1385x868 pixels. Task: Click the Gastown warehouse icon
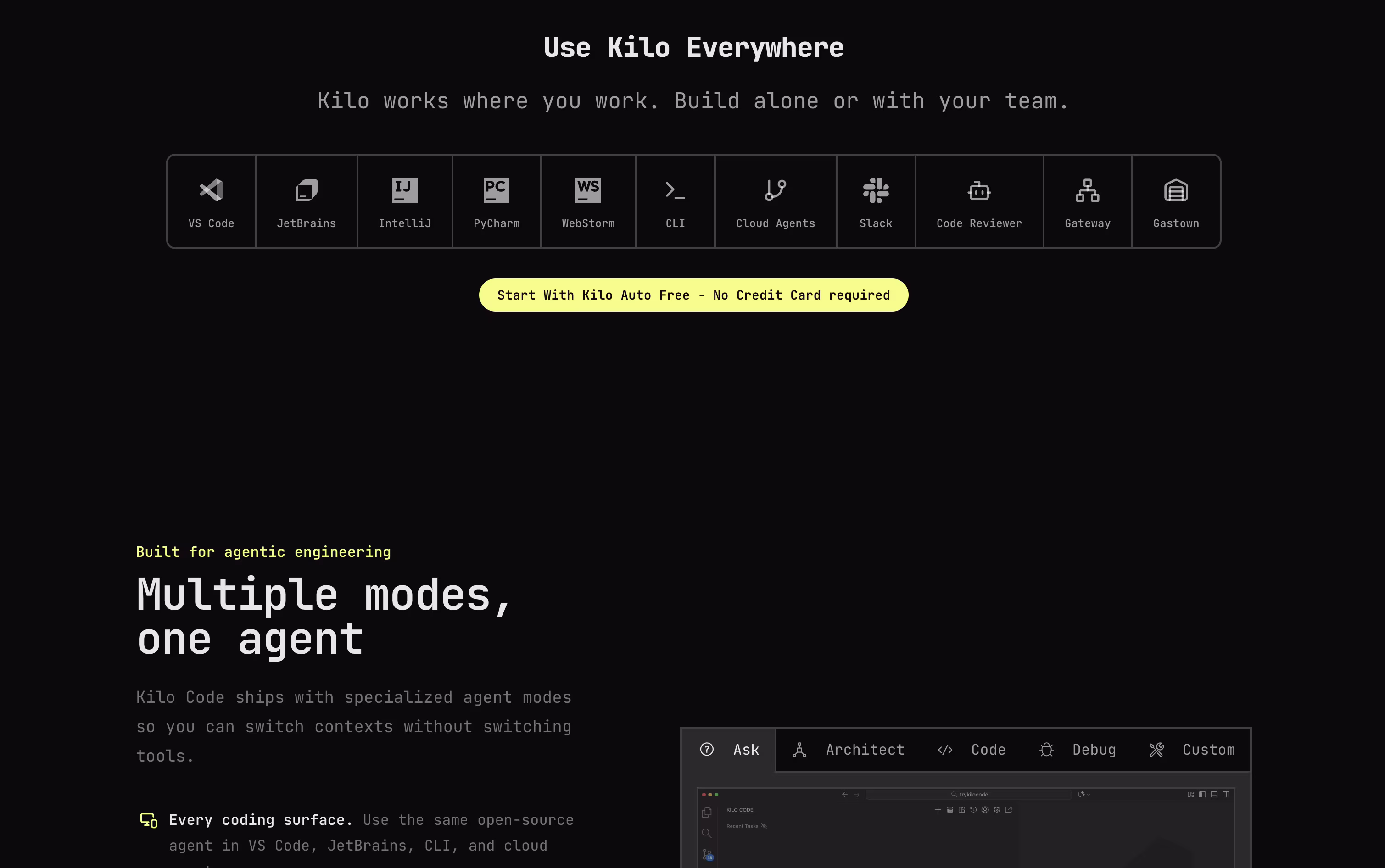click(x=1176, y=190)
